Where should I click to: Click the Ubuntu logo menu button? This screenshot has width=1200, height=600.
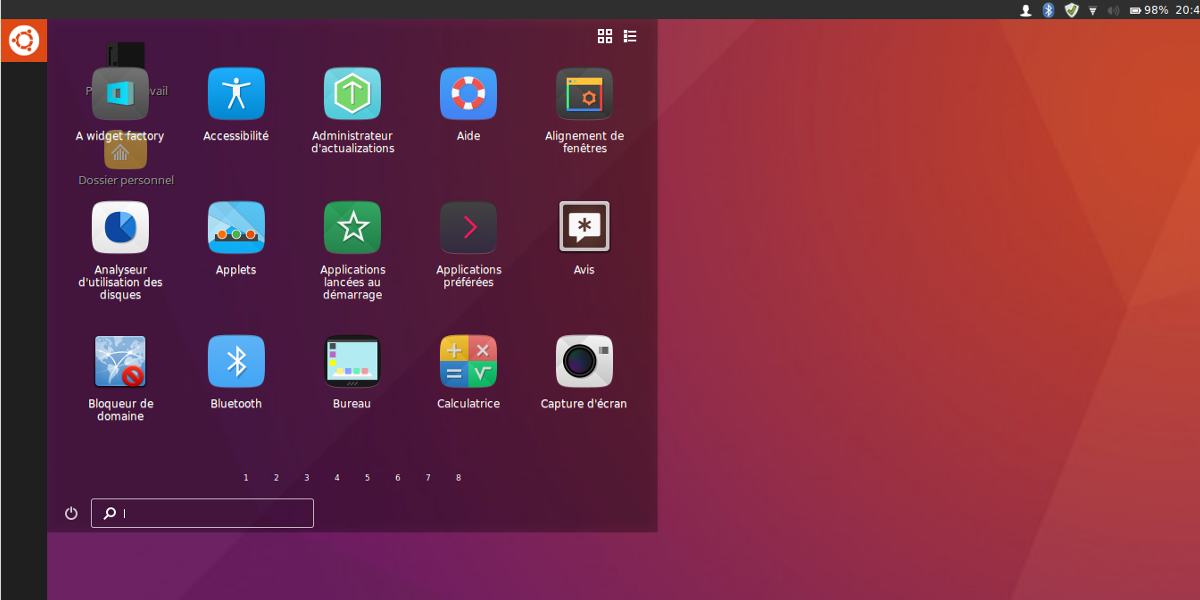tap(24, 41)
